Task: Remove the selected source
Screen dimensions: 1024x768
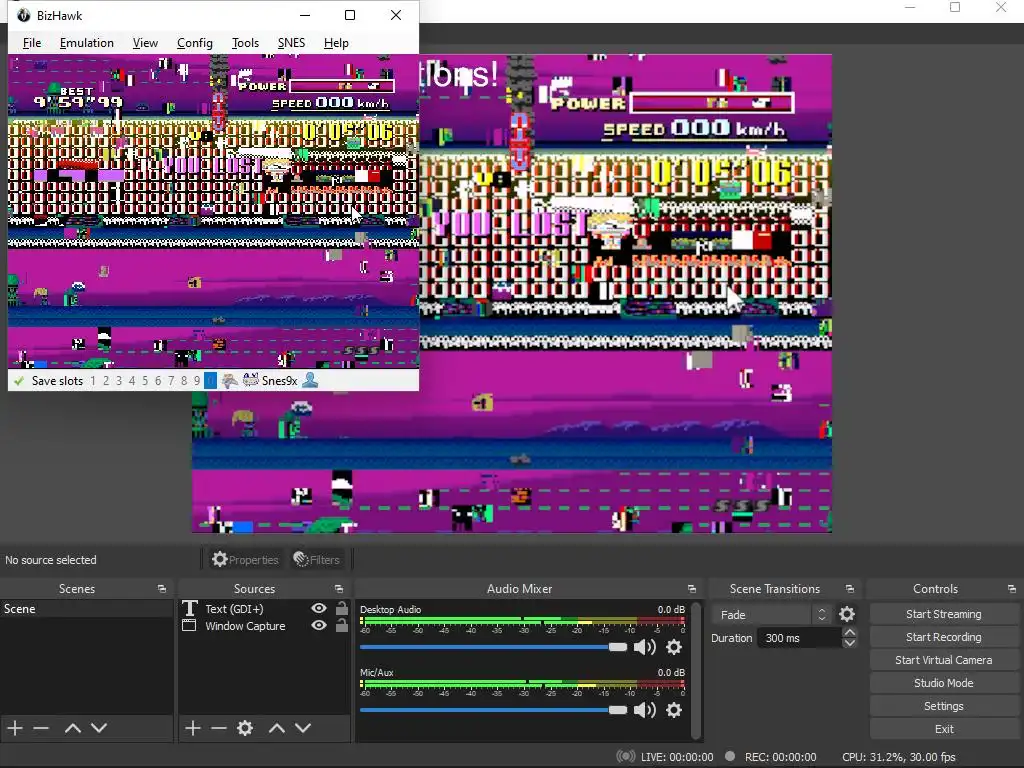Action: coord(219,728)
